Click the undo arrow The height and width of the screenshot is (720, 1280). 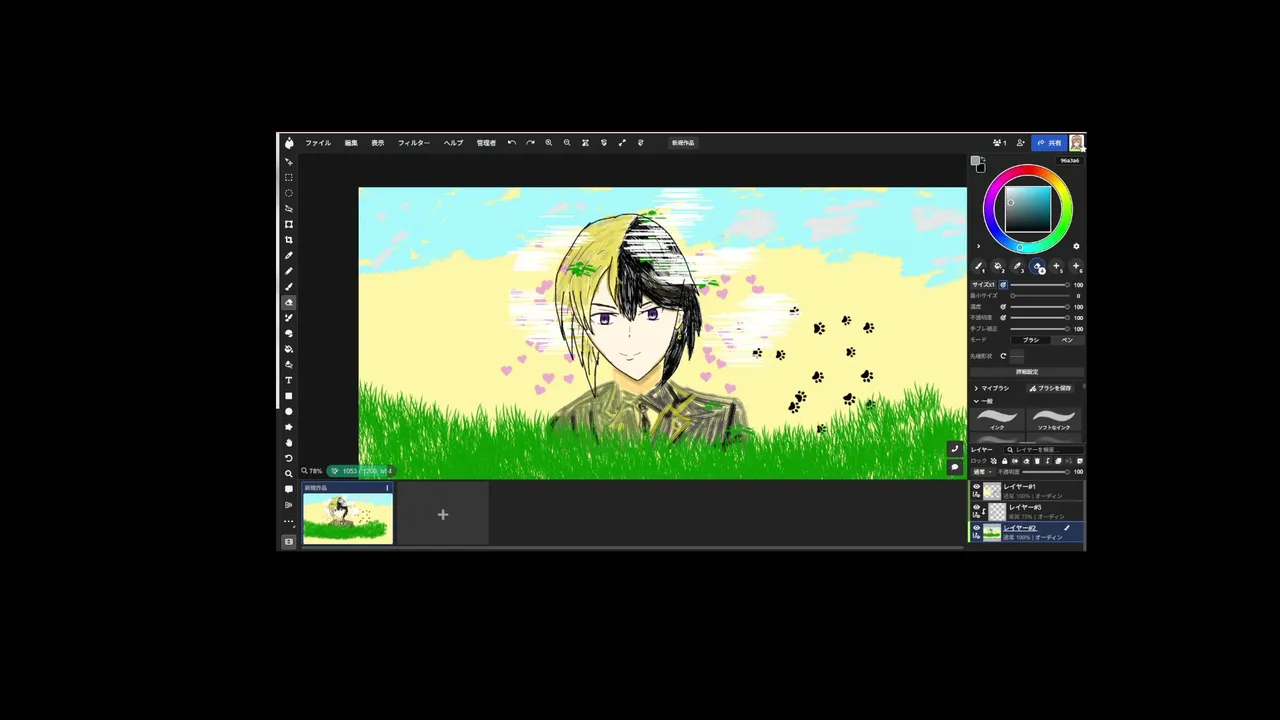click(512, 142)
